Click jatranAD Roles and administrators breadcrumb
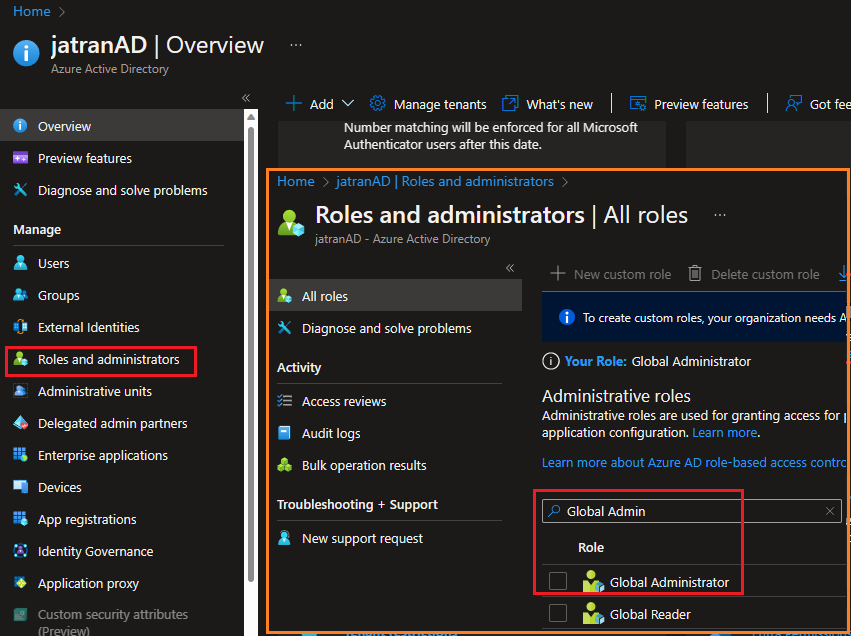 point(445,181)
